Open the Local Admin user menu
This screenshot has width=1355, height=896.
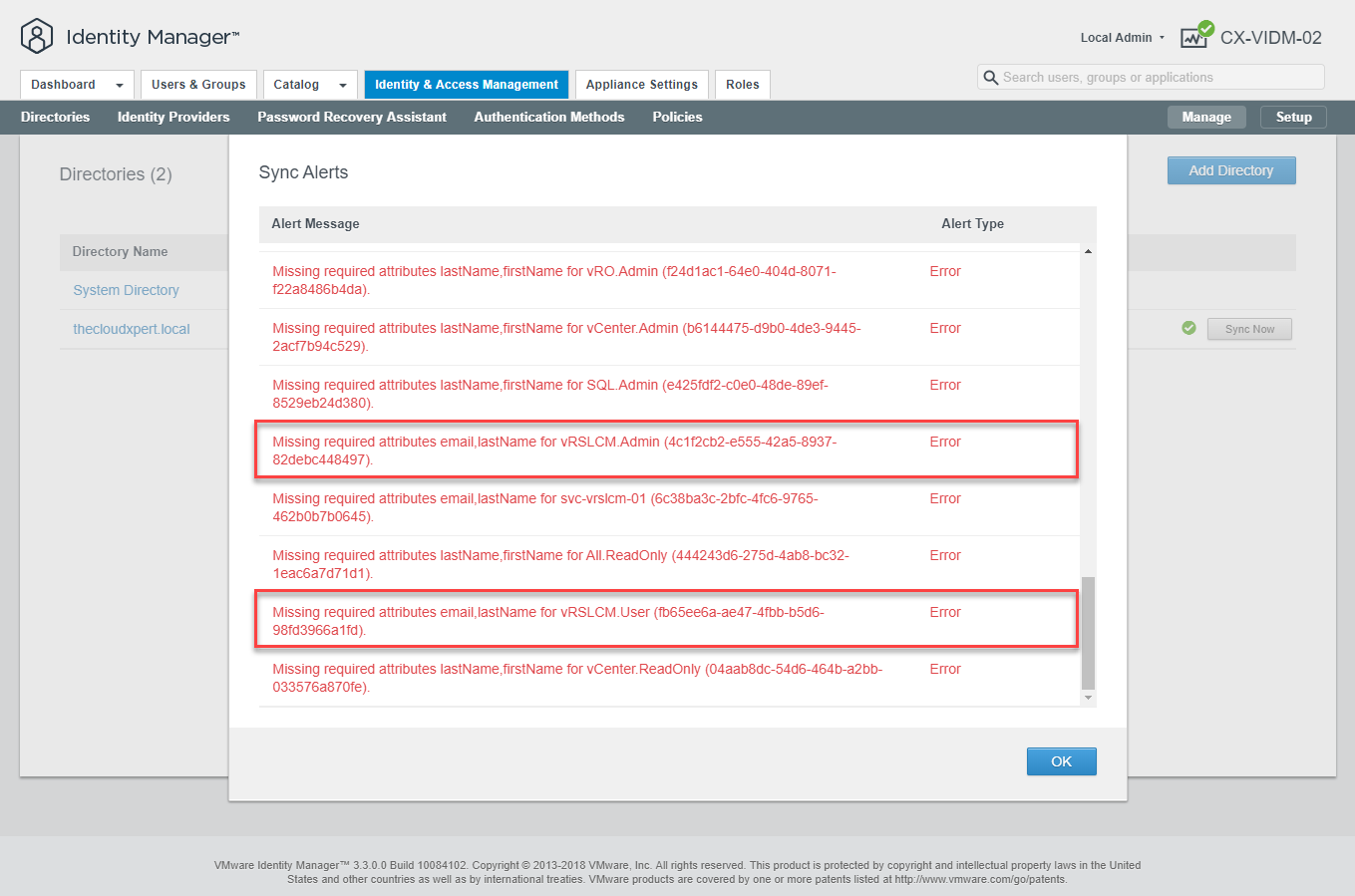(1122, 38)
